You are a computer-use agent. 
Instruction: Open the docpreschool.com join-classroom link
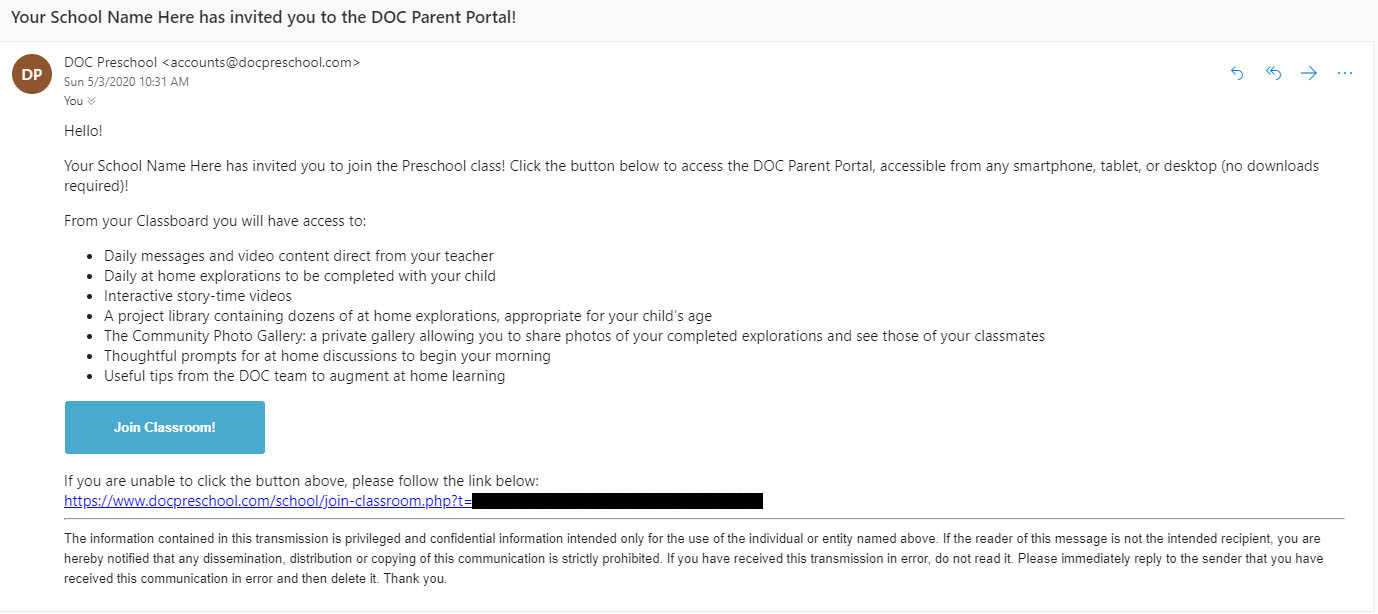point(267,500)
